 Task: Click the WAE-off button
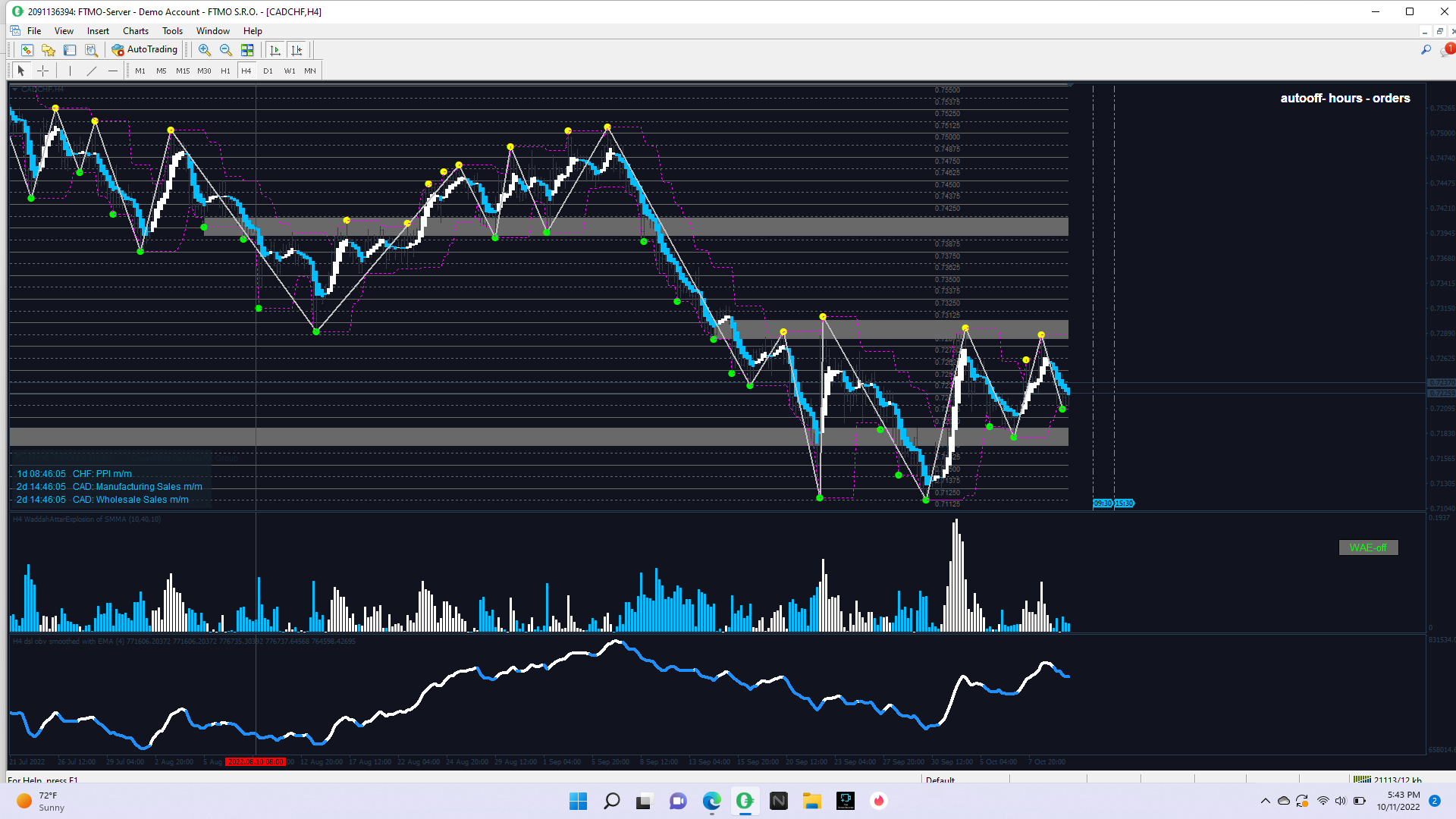(1368, 548)
